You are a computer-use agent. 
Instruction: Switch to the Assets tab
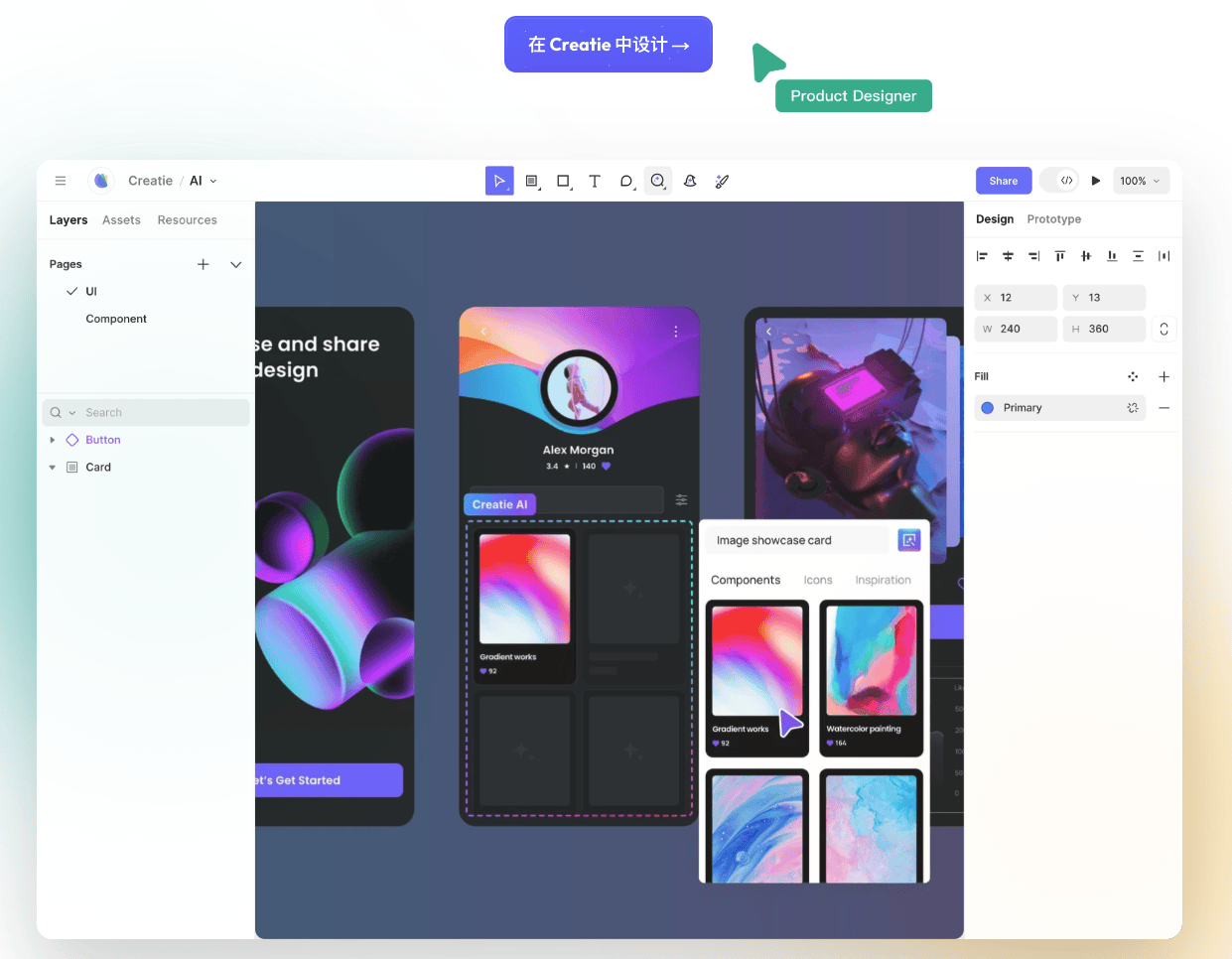pos(121,220)
